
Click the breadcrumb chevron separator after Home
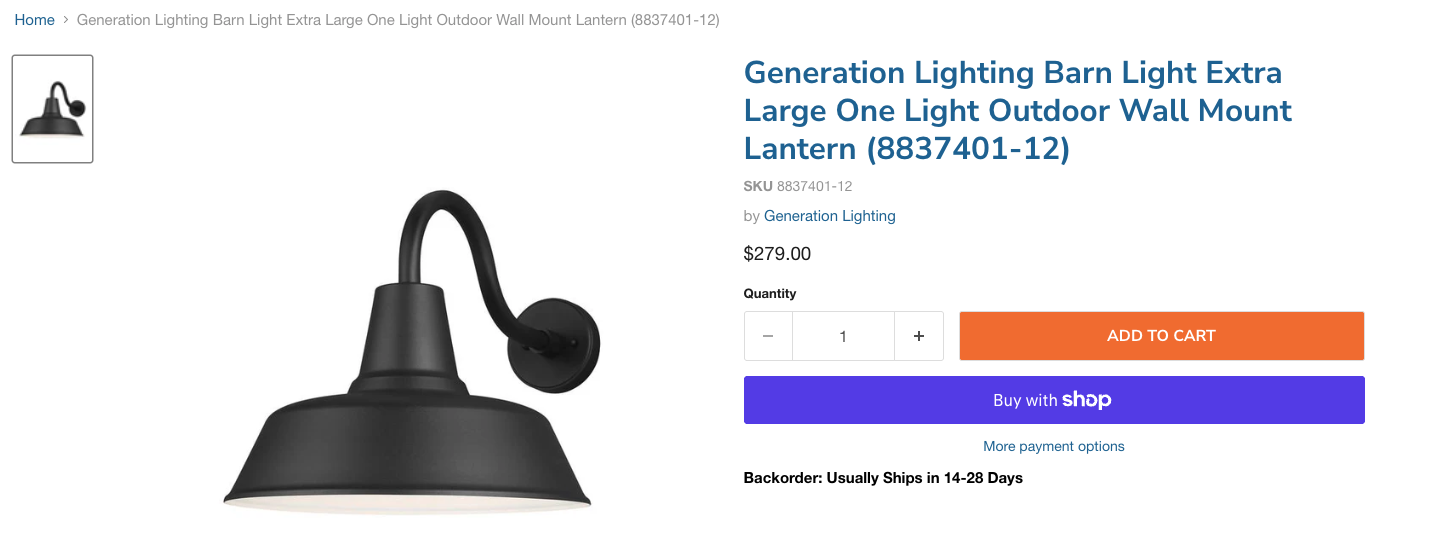pyautogui.click(x=66, y=20)
